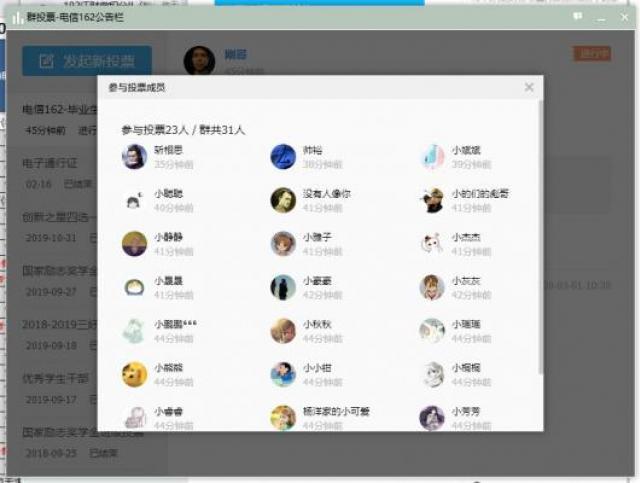Click 小灰灰's avatar

pyautogui.click(x=432, y=288)
